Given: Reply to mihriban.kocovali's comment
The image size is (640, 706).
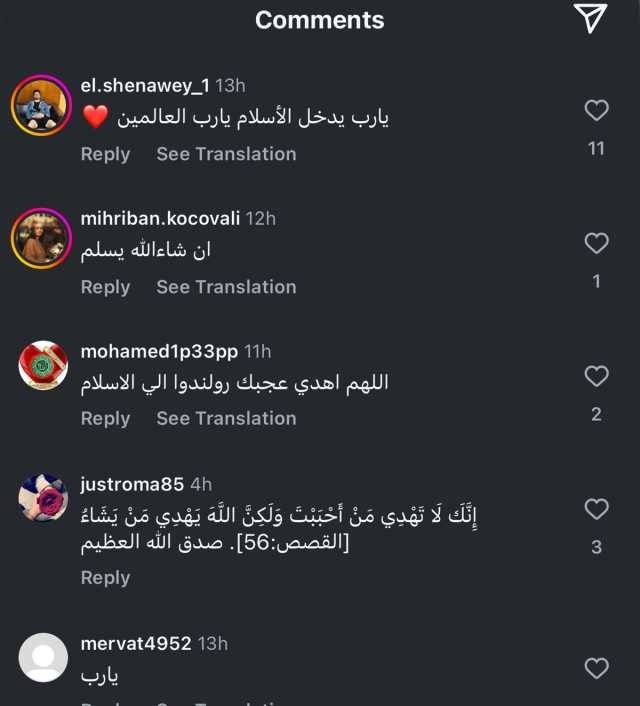Looking at the screenshot, I should click(105, 287).
